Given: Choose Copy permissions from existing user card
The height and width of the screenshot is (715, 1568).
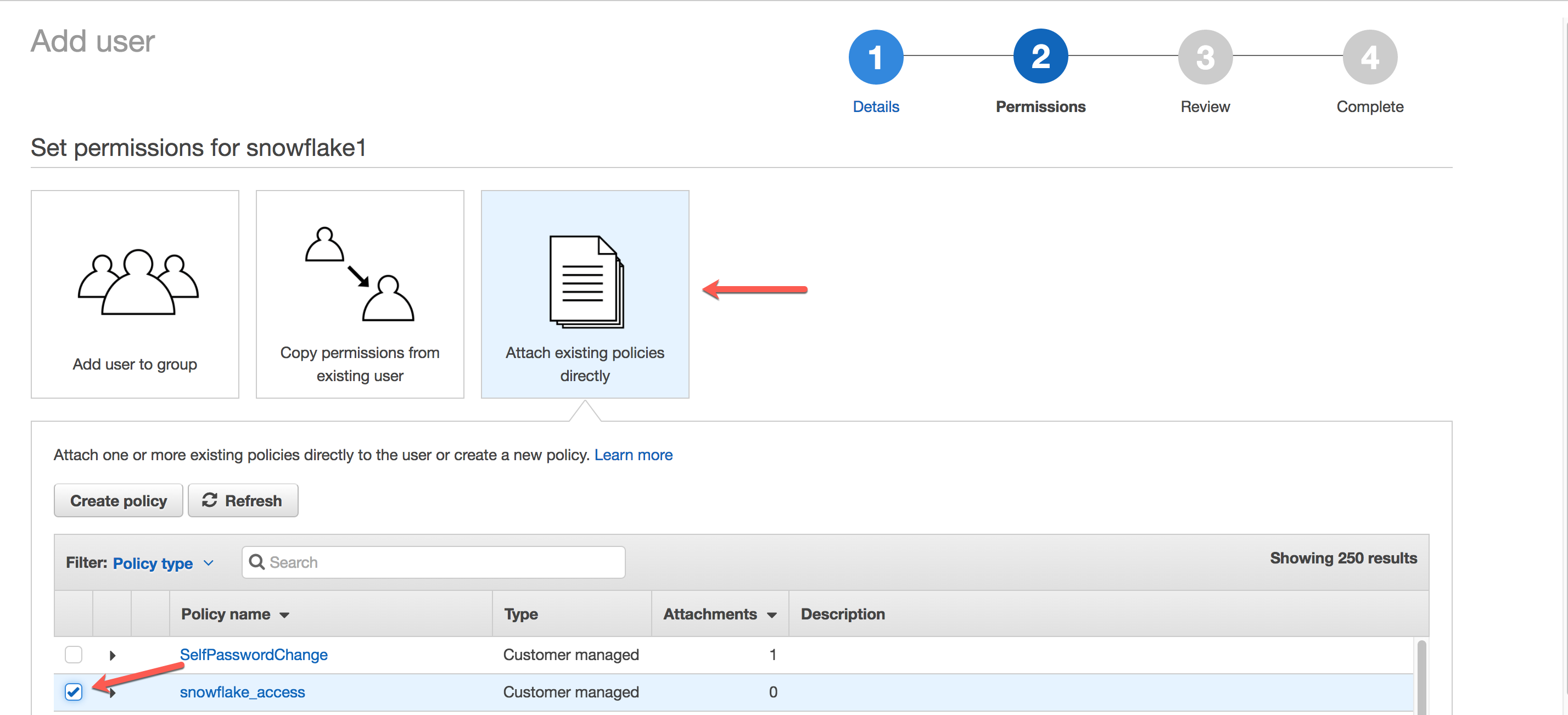Looking at the screenshot, I should click(x=360, y=294).
